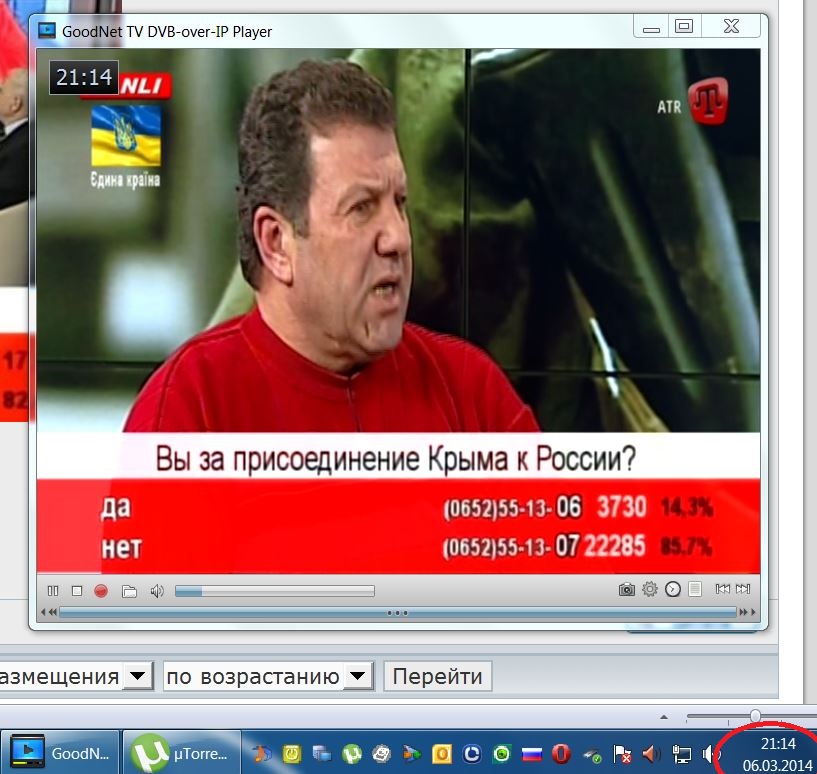Image resolution: width=817 pixels, height=774 pixels.
Task: Open the folder icon in player controls
Action: click(x=128, y=591)
